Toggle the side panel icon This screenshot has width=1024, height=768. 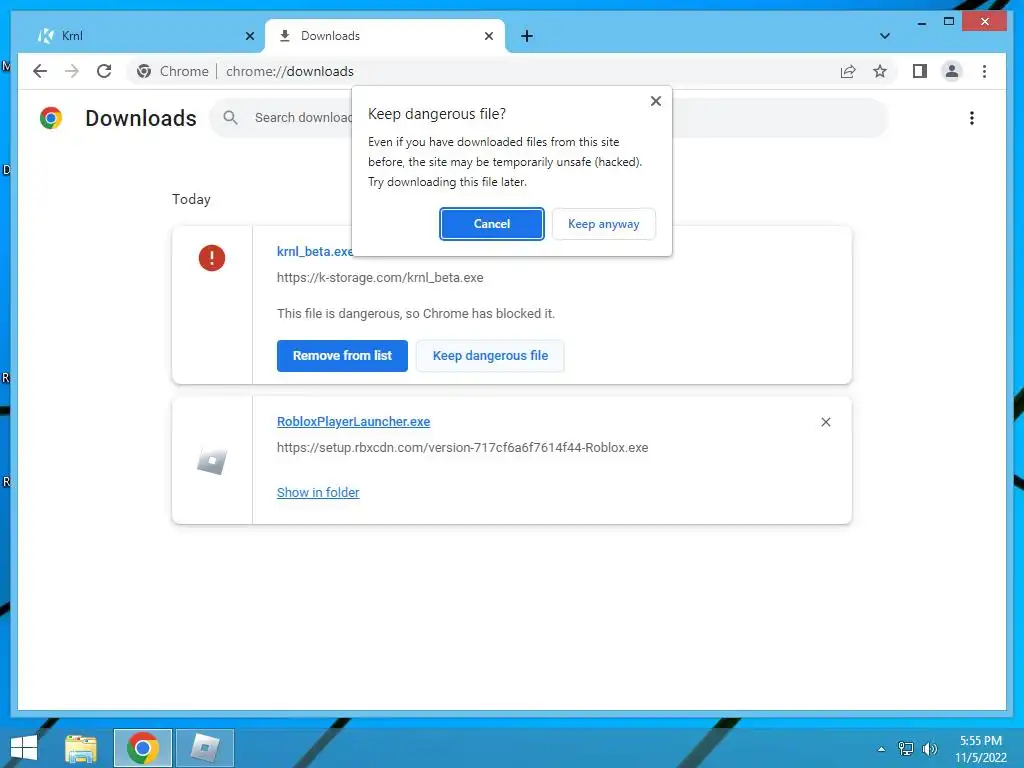click(920, 71)
